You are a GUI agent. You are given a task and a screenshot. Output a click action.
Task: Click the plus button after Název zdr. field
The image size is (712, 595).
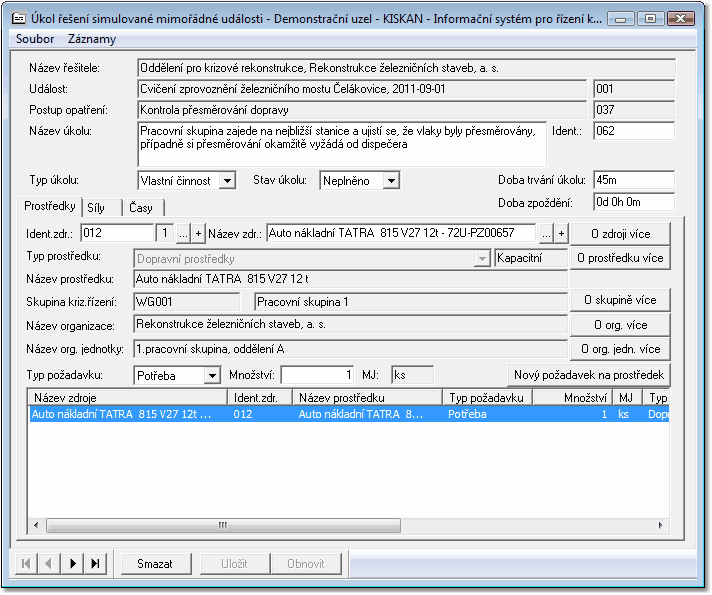(562, 233)
